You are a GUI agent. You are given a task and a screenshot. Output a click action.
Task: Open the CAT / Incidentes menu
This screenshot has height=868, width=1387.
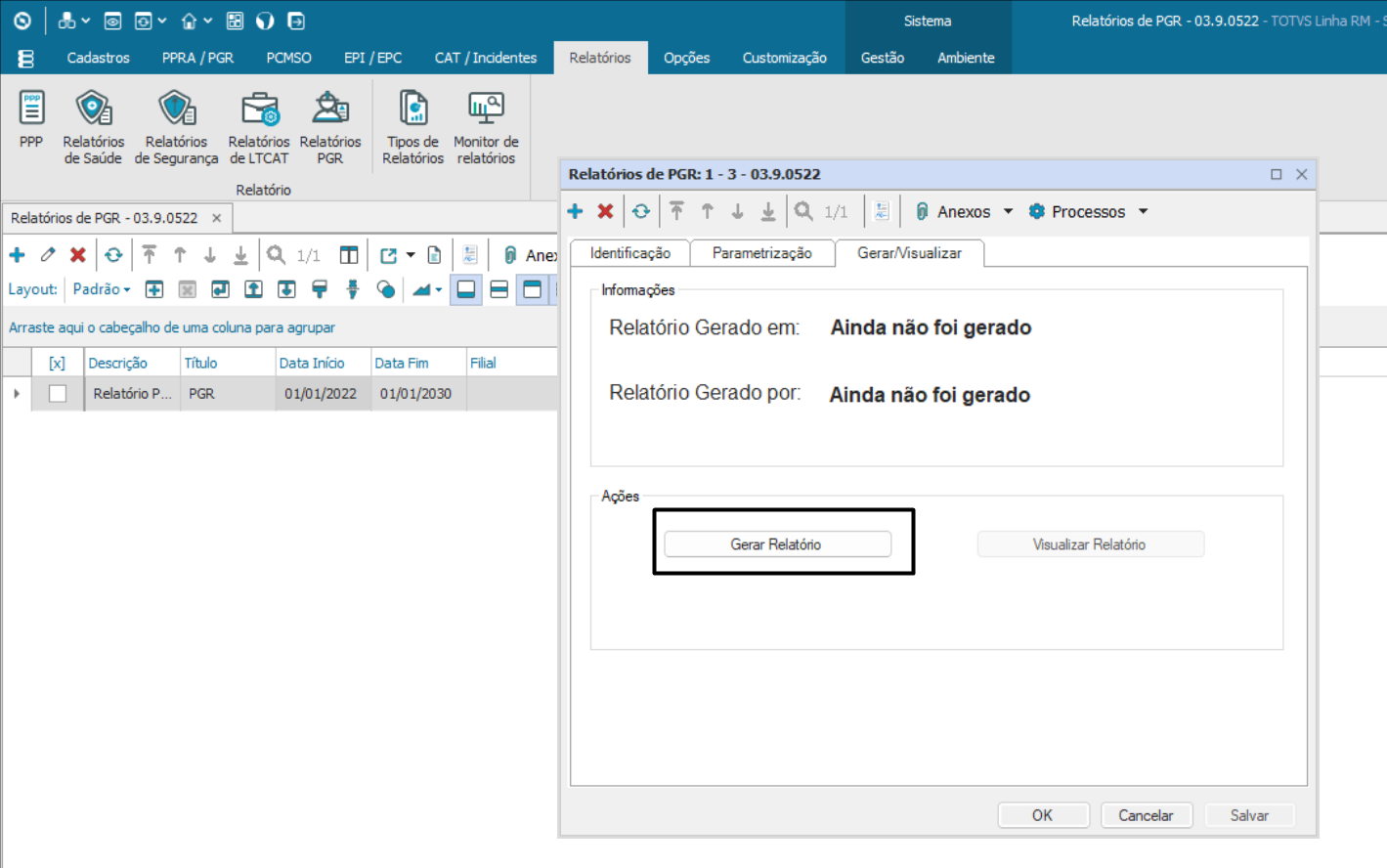pyautogui.click(x=485, y=58)
